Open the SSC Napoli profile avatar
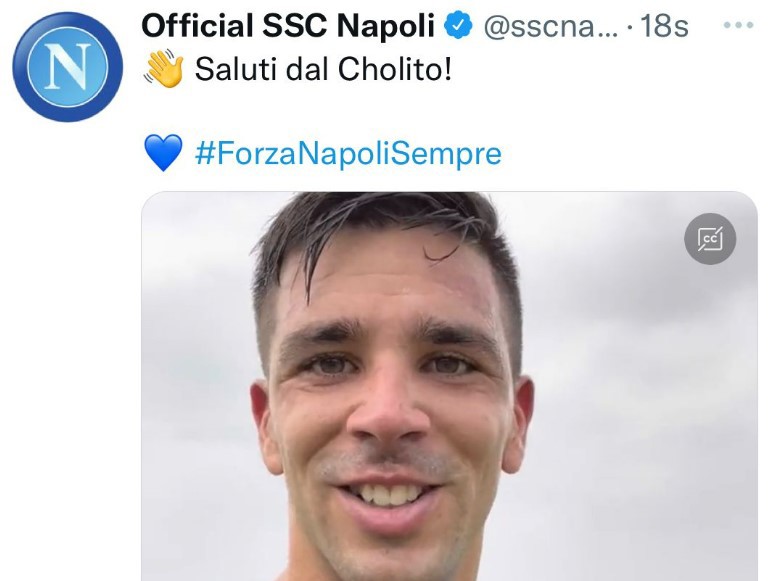This screenshot has width=772, height=581. pos(67,67)
